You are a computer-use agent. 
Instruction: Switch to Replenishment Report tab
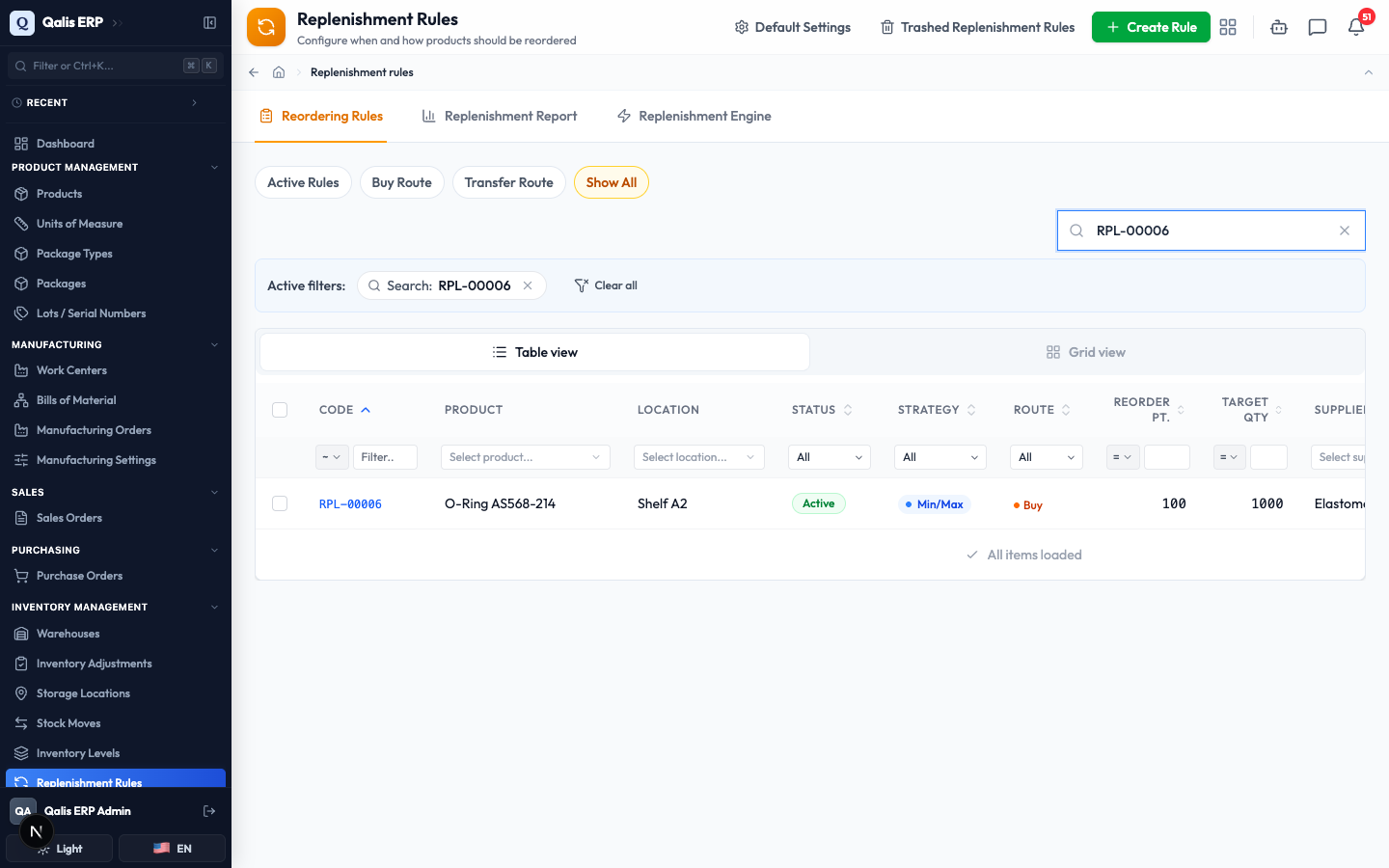pos(500,116)
